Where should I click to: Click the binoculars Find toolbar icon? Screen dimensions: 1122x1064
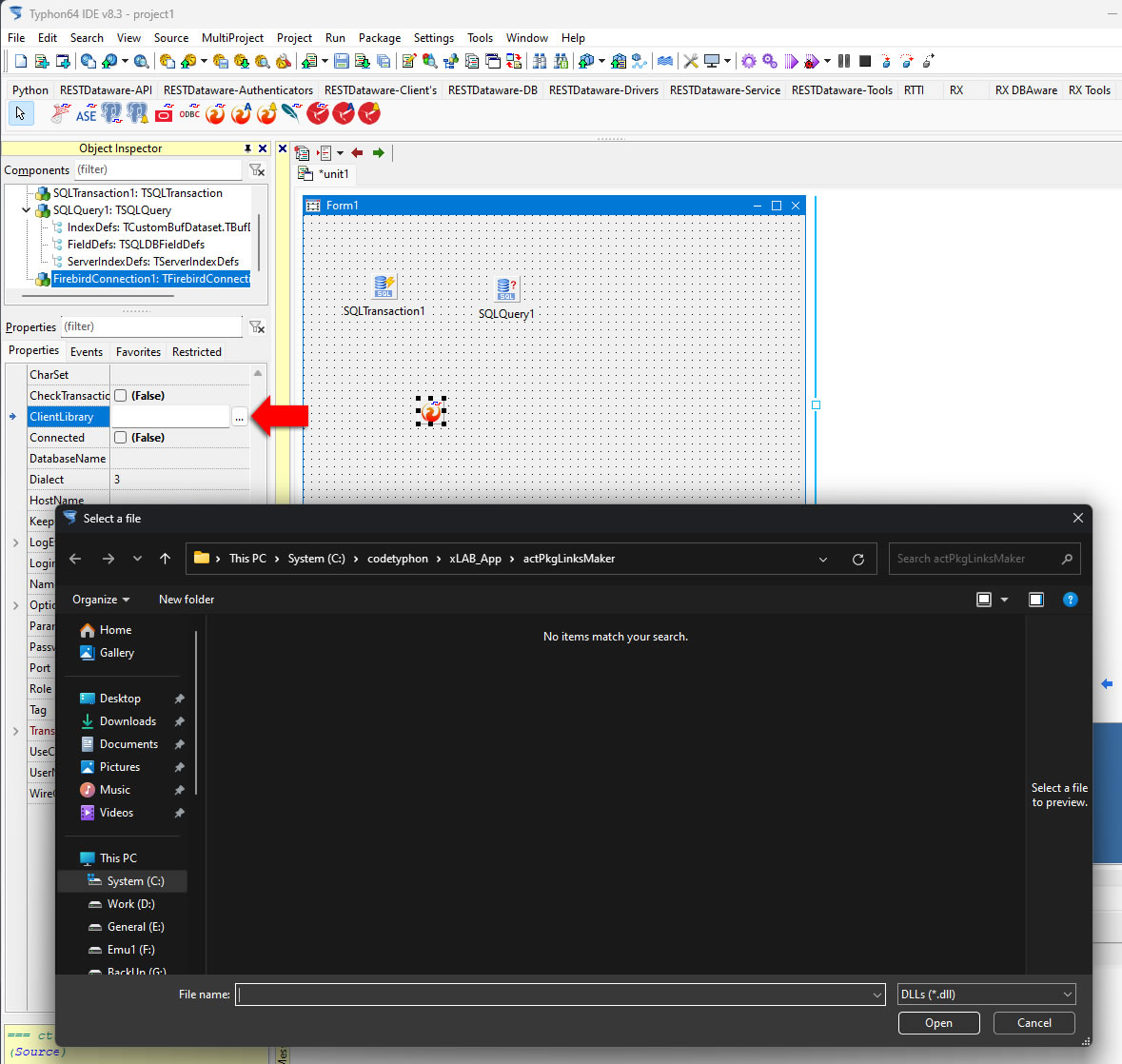click(x=540, y=62)
